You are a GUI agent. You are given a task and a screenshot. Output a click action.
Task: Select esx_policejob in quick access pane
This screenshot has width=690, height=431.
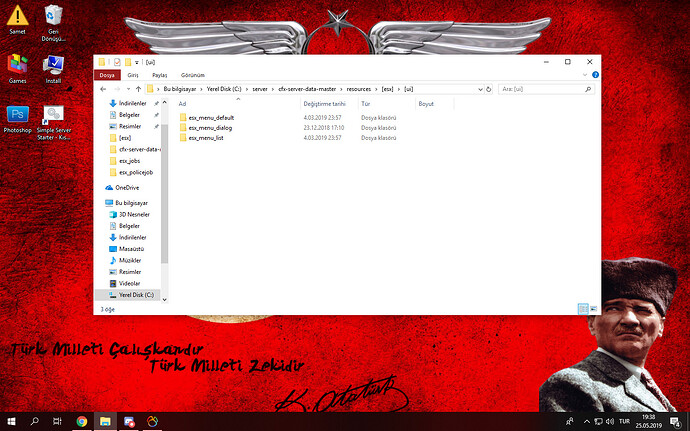(136, 172)
